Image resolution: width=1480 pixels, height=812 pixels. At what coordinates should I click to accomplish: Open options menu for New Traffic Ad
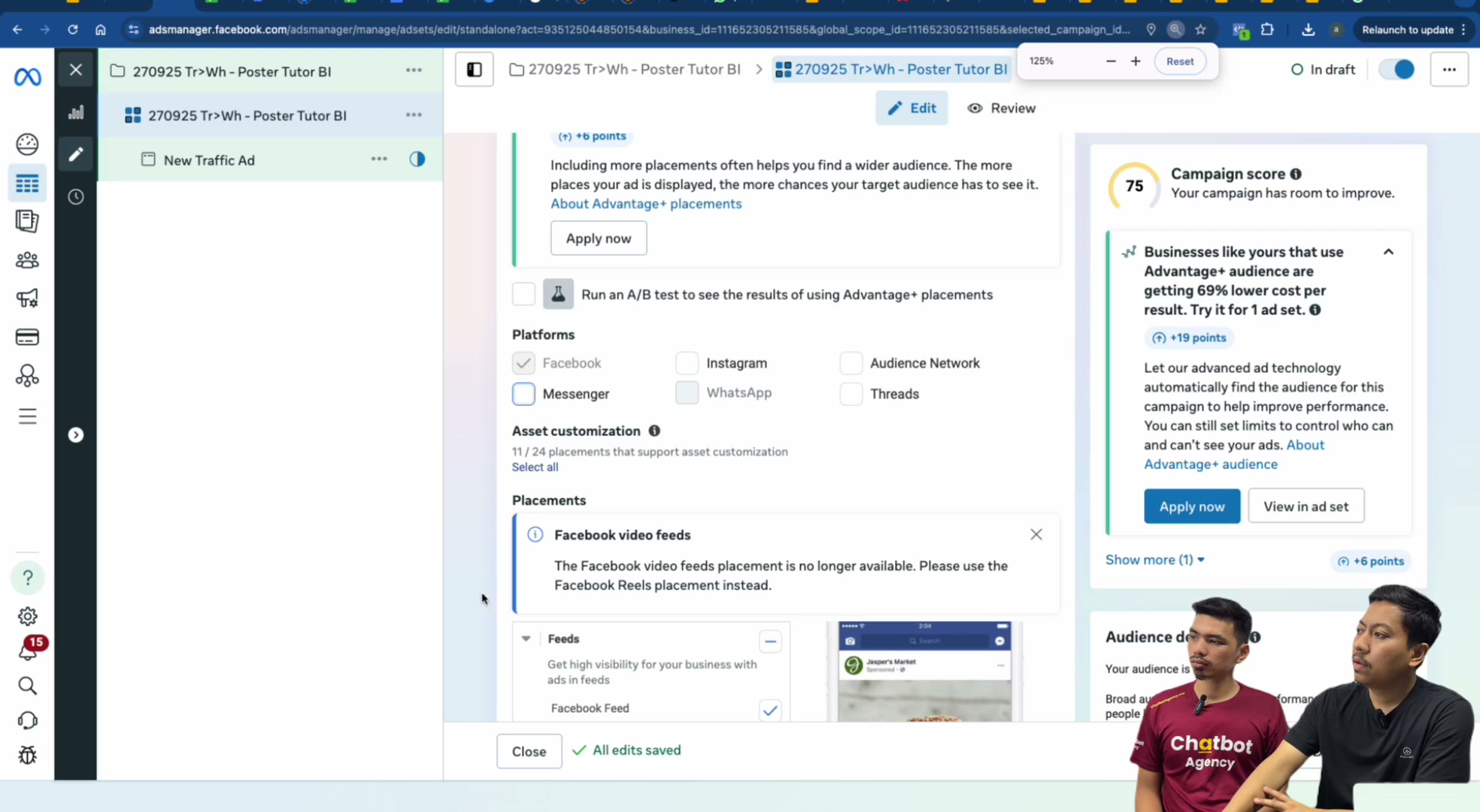coord(379,159)
